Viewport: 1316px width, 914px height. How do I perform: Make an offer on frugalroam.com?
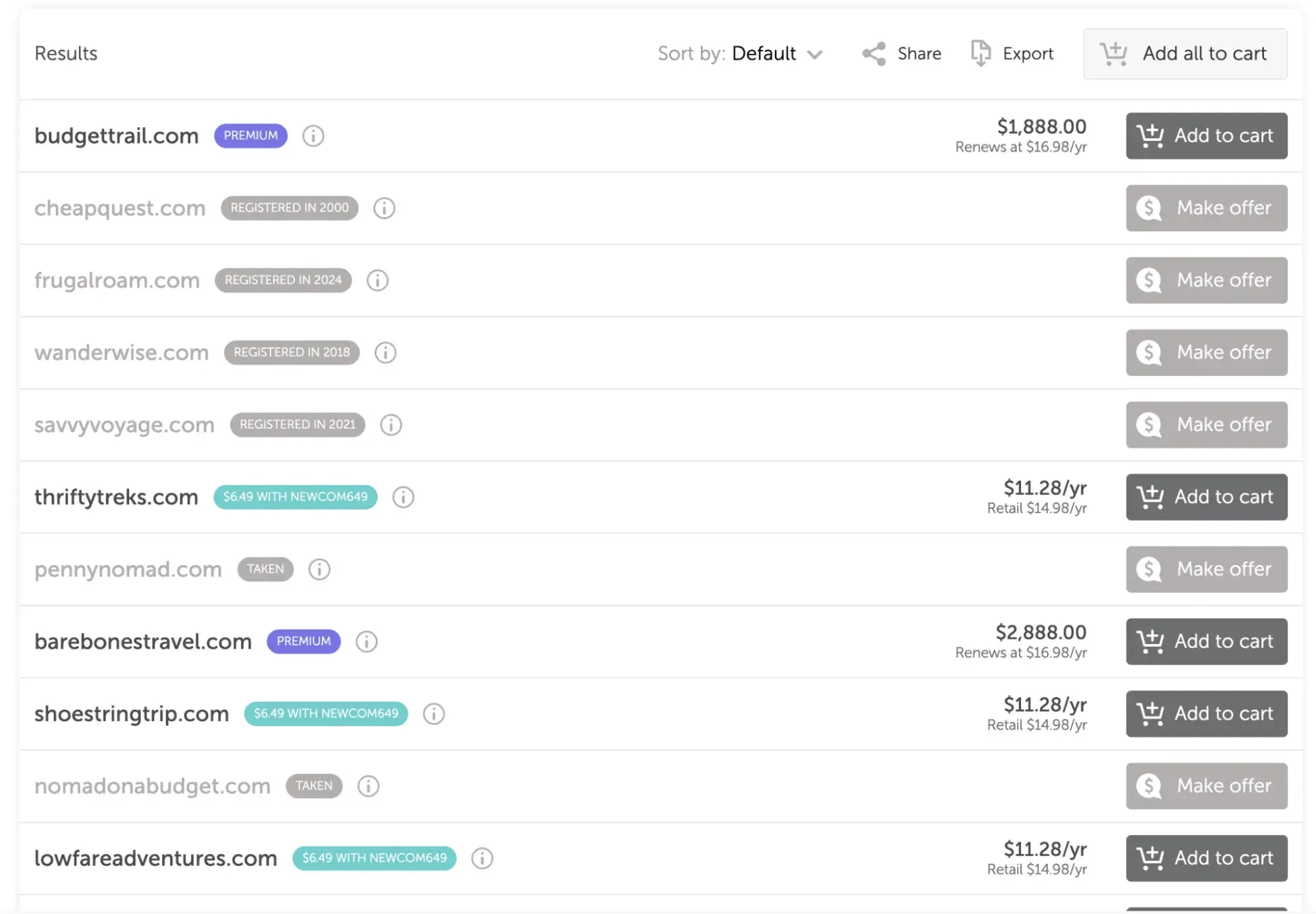coord(1206,280)
